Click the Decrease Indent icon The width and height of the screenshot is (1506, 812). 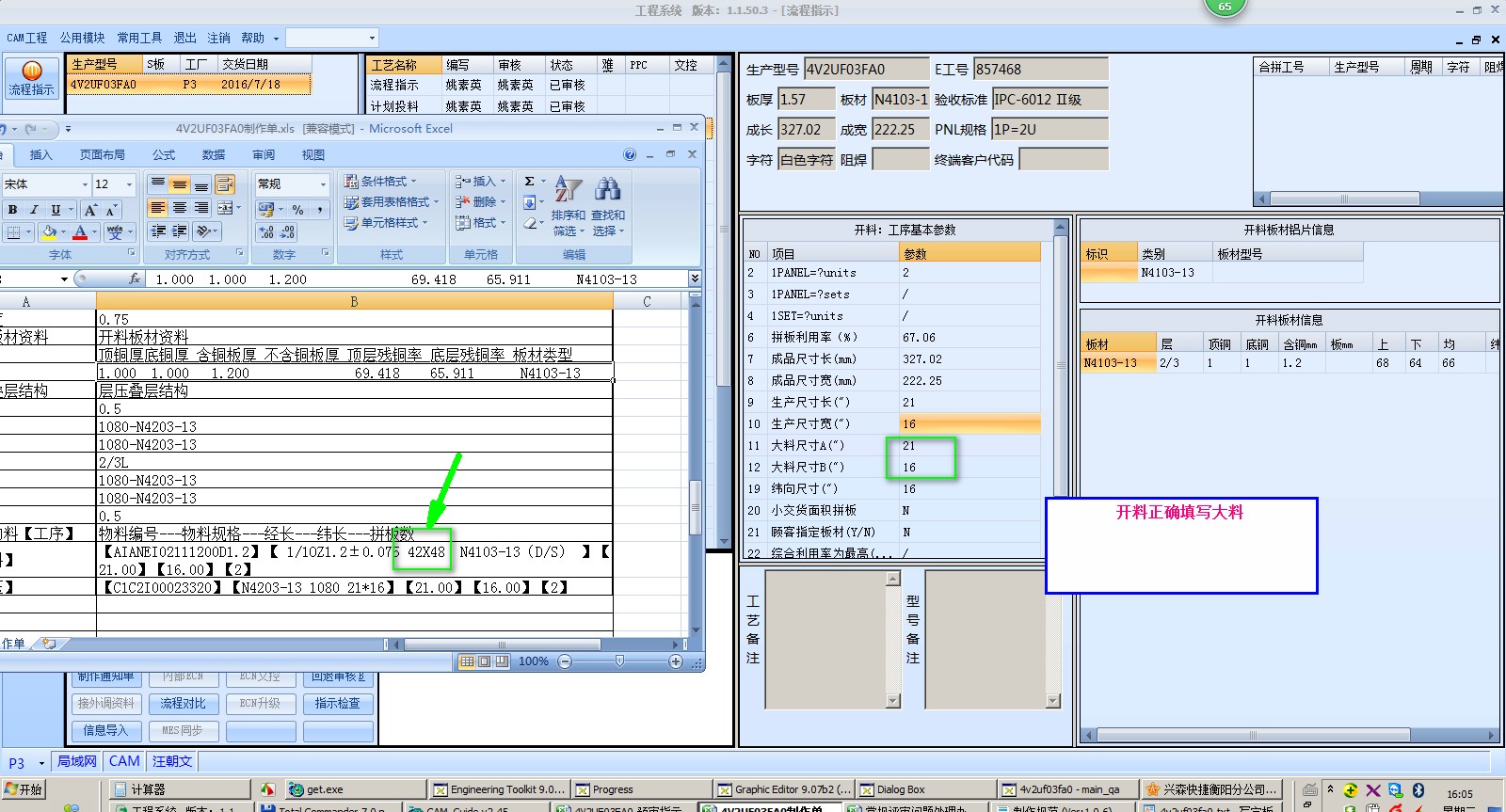click(158, 231)
